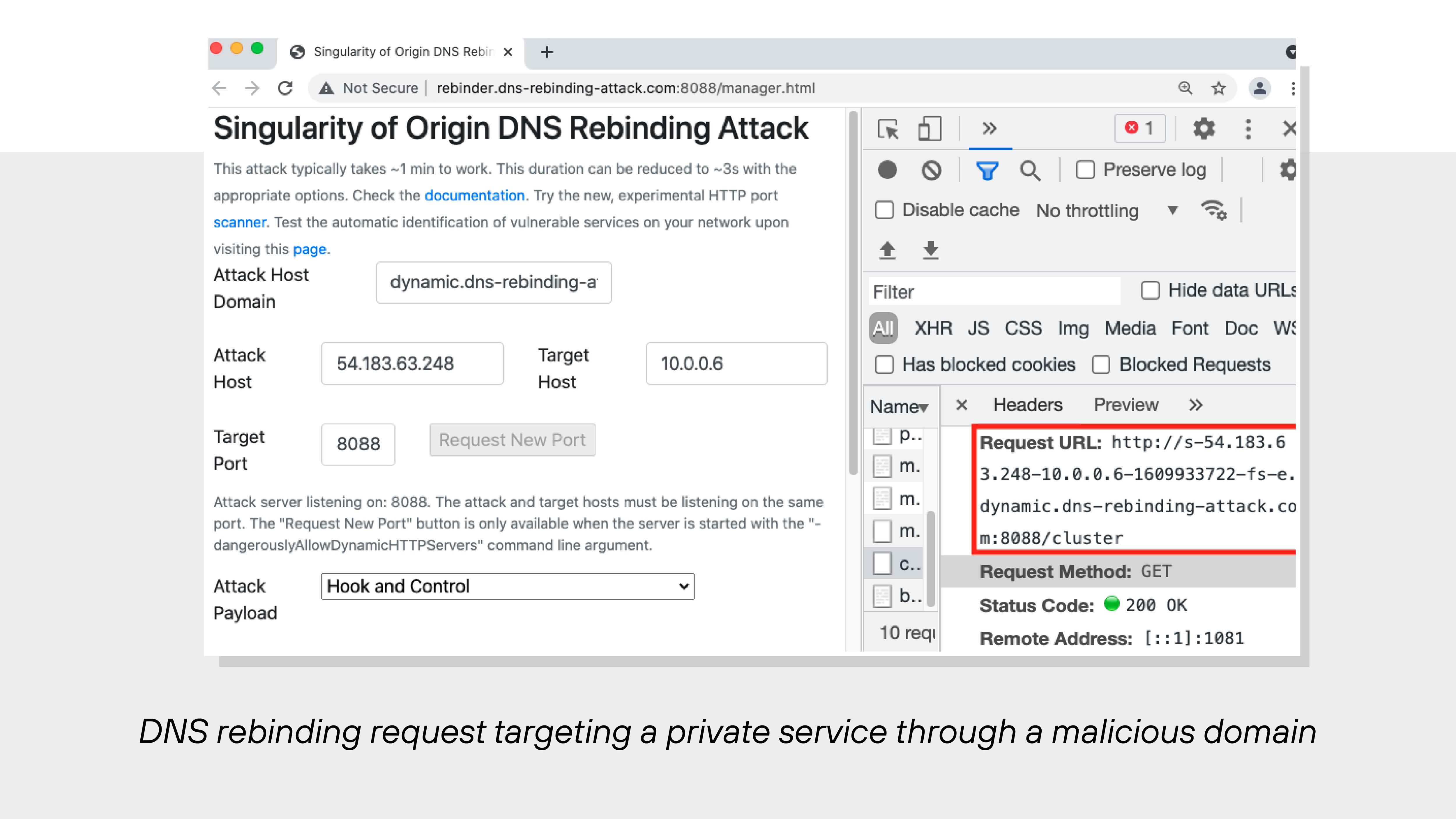Check the Disable cache option
1456x819 pixels.
point(885,210)
